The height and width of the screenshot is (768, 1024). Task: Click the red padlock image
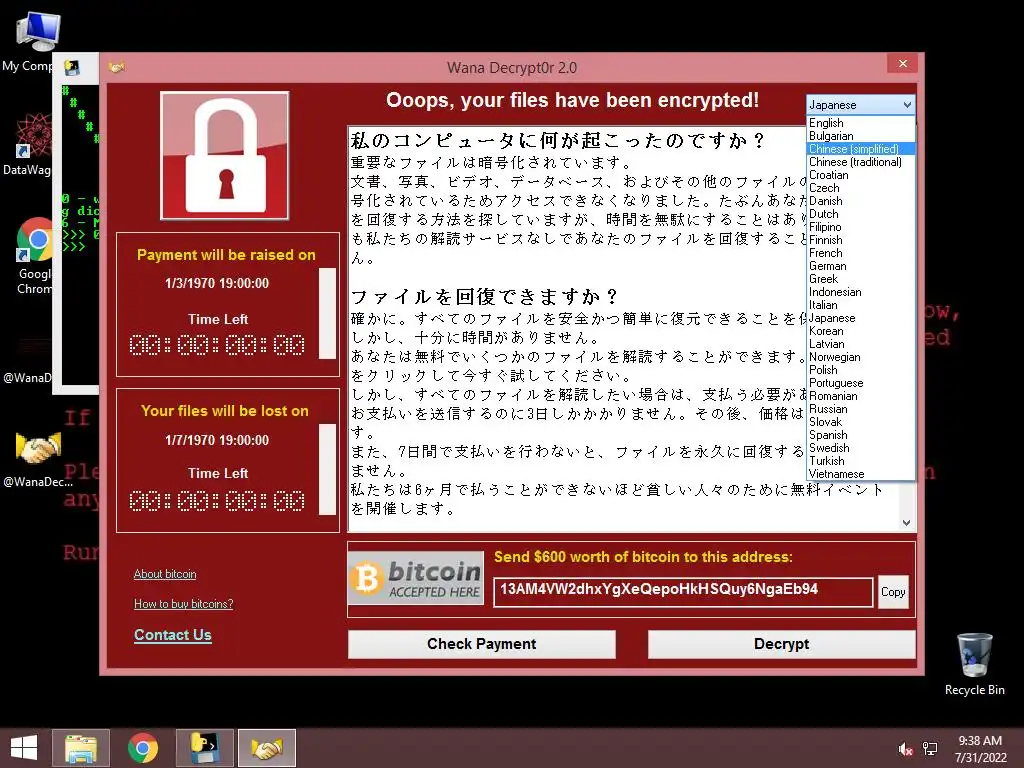[x=225, y=155]
